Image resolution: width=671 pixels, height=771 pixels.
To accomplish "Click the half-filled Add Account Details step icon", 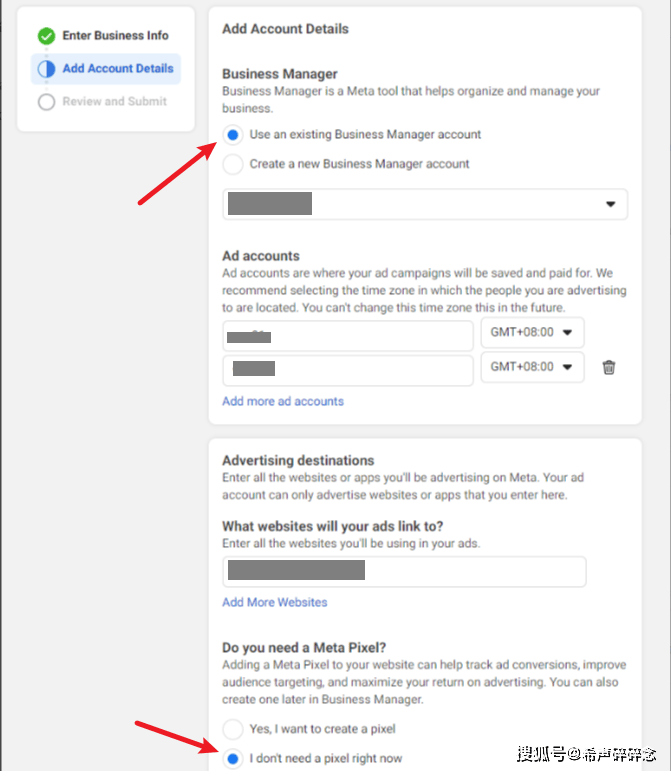I will coord(46,69).
